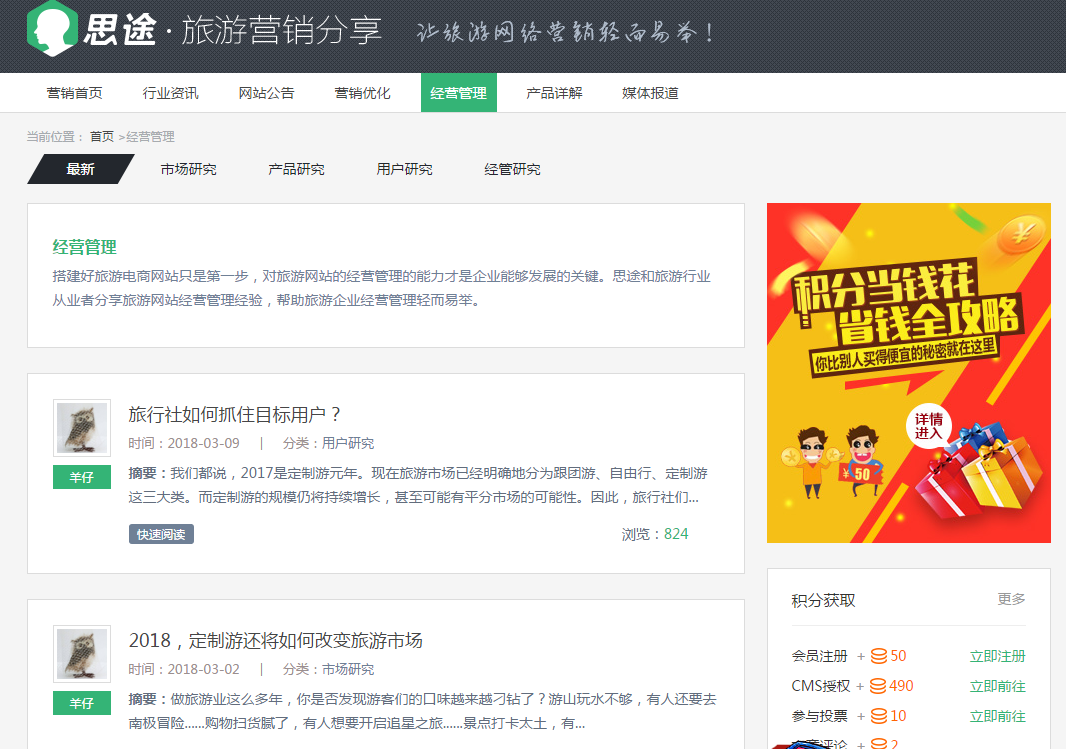This screenshot has height=749, width=1066.
Task: Click owl avatar beside 2018定制游 article
Action: [x=82, y=654]
